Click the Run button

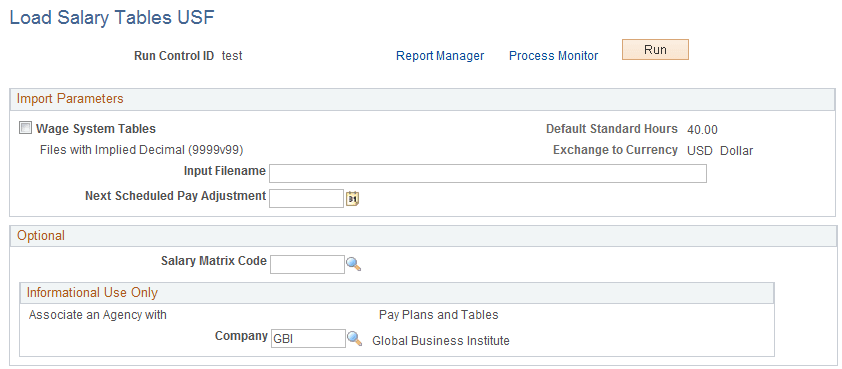[655, 49]
